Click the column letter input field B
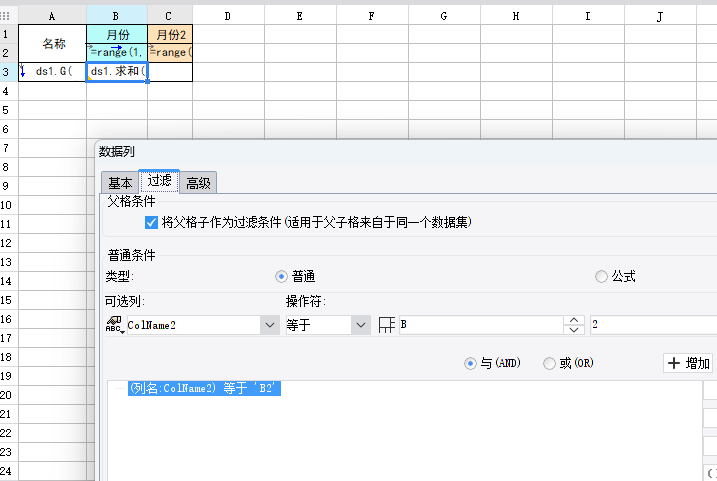This screenshot has height=481, width=717. point(481,325)
